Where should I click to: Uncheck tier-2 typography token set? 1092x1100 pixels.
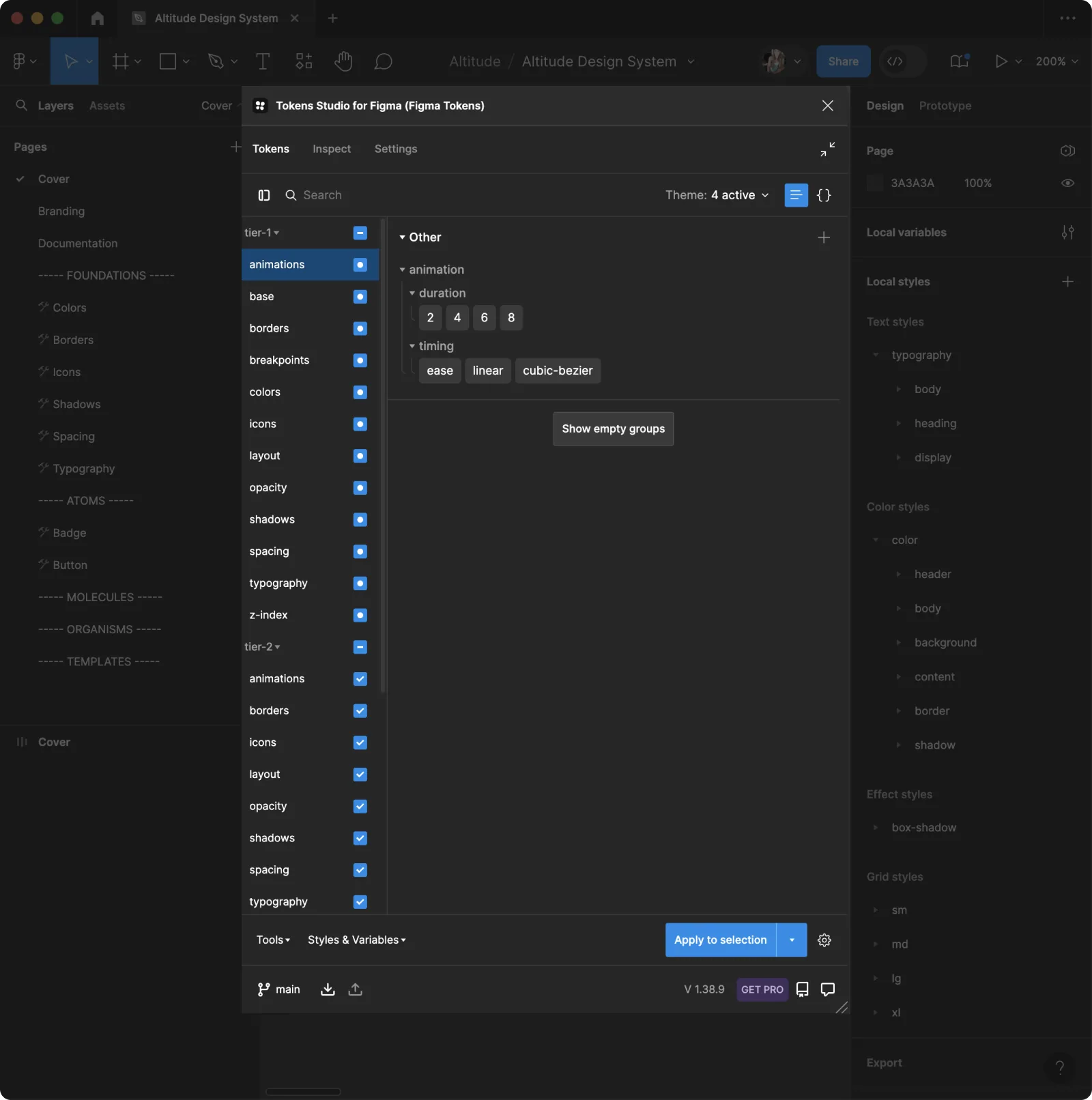pyautogui.click(x=360, y=902)
